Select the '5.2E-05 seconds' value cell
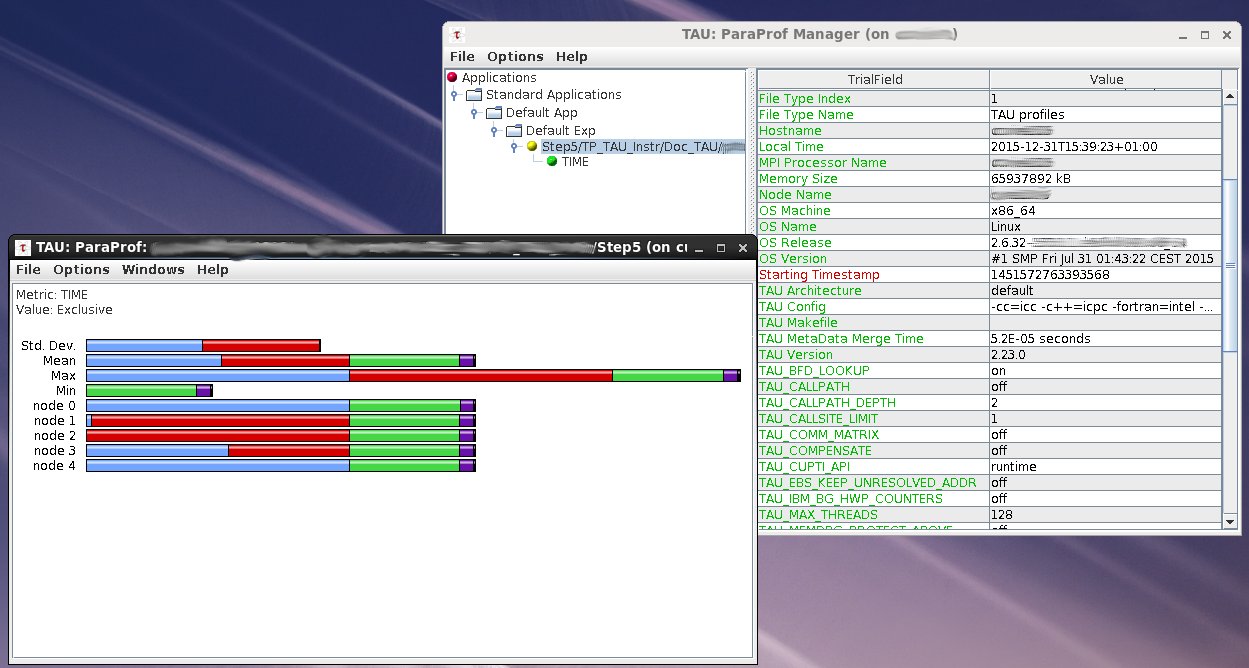Image resolution: width=1249 pixels, height=668 pixels. point(1106,339)
